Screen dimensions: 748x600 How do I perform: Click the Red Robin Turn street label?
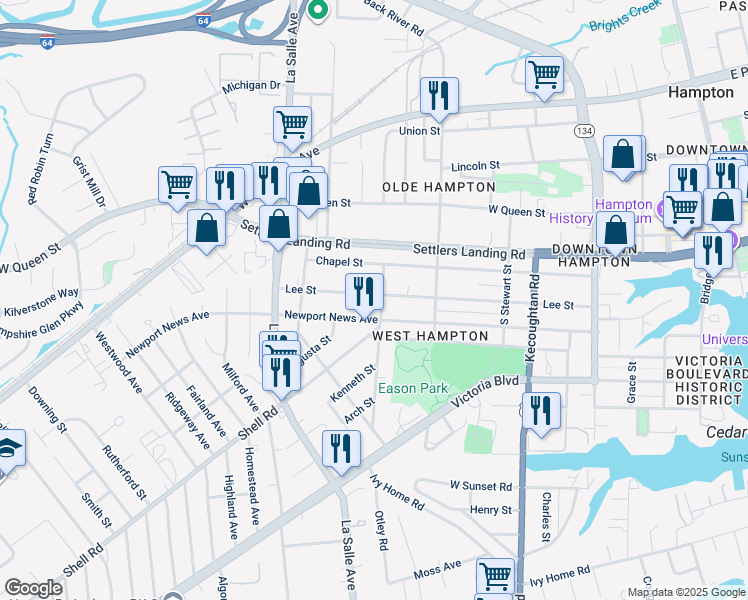tap(41, 169)
